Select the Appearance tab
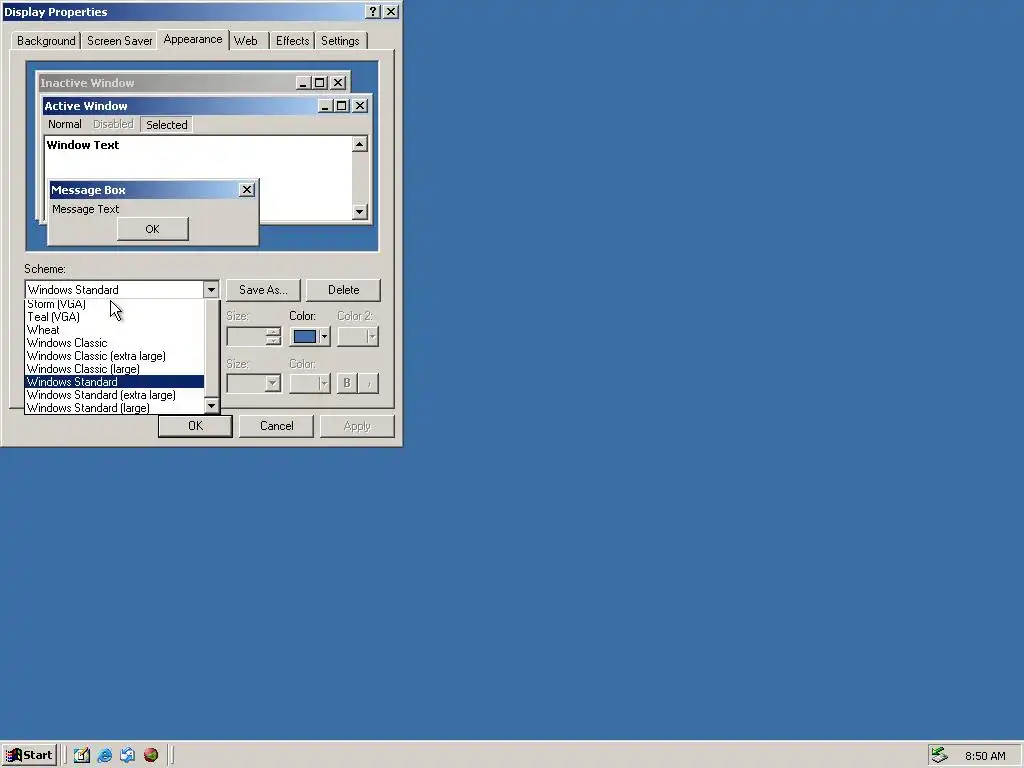 tap(193, 39)
